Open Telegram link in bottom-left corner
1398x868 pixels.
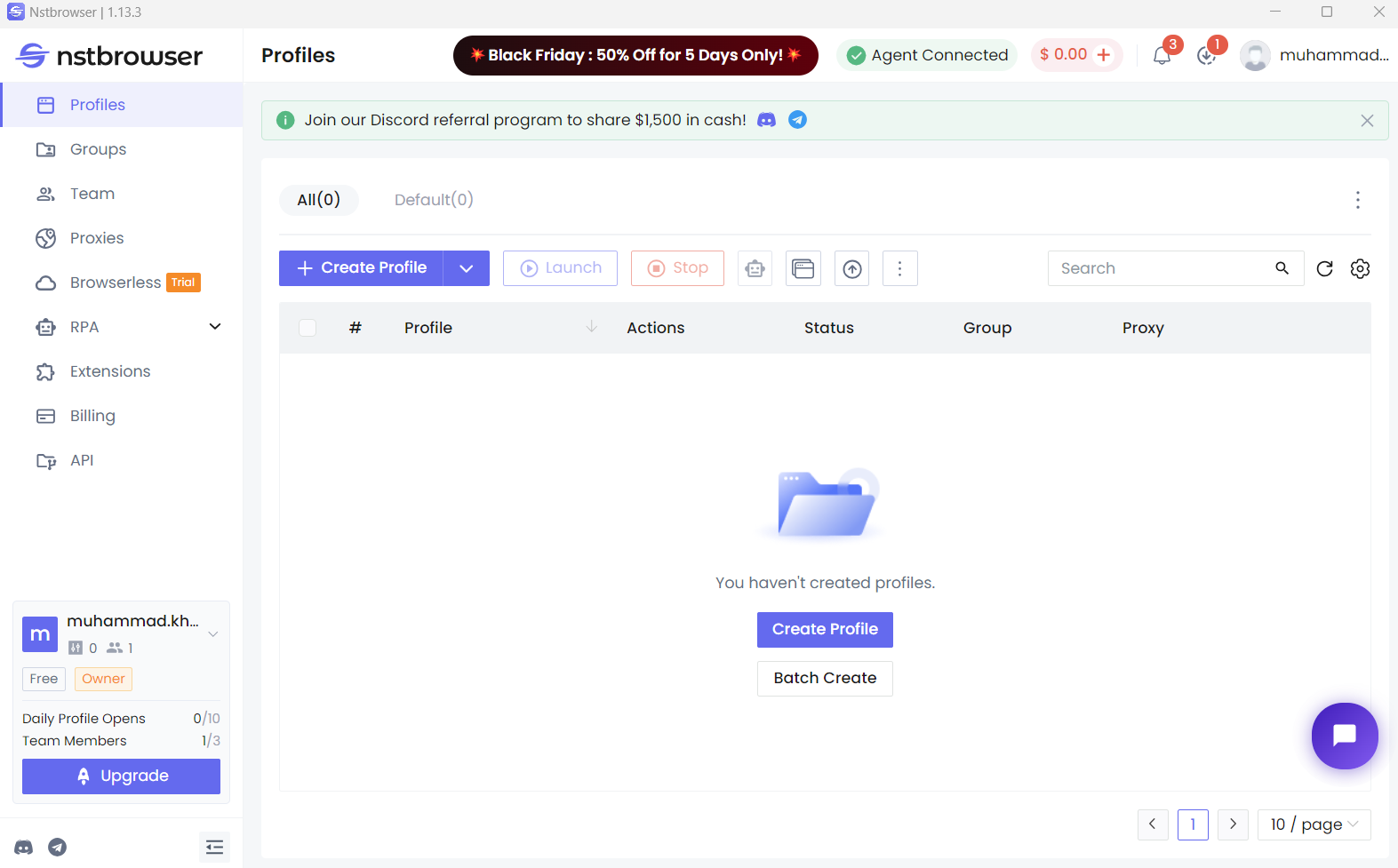coord(57,848)
